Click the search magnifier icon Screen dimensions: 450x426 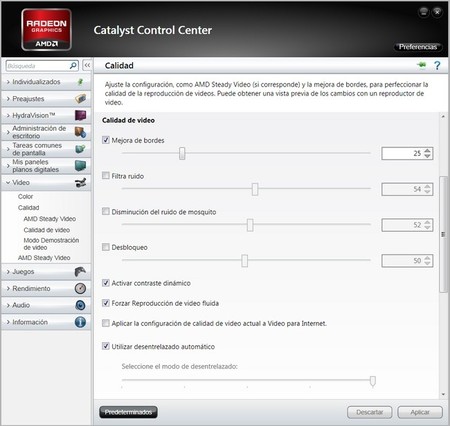tap(73, 65)
